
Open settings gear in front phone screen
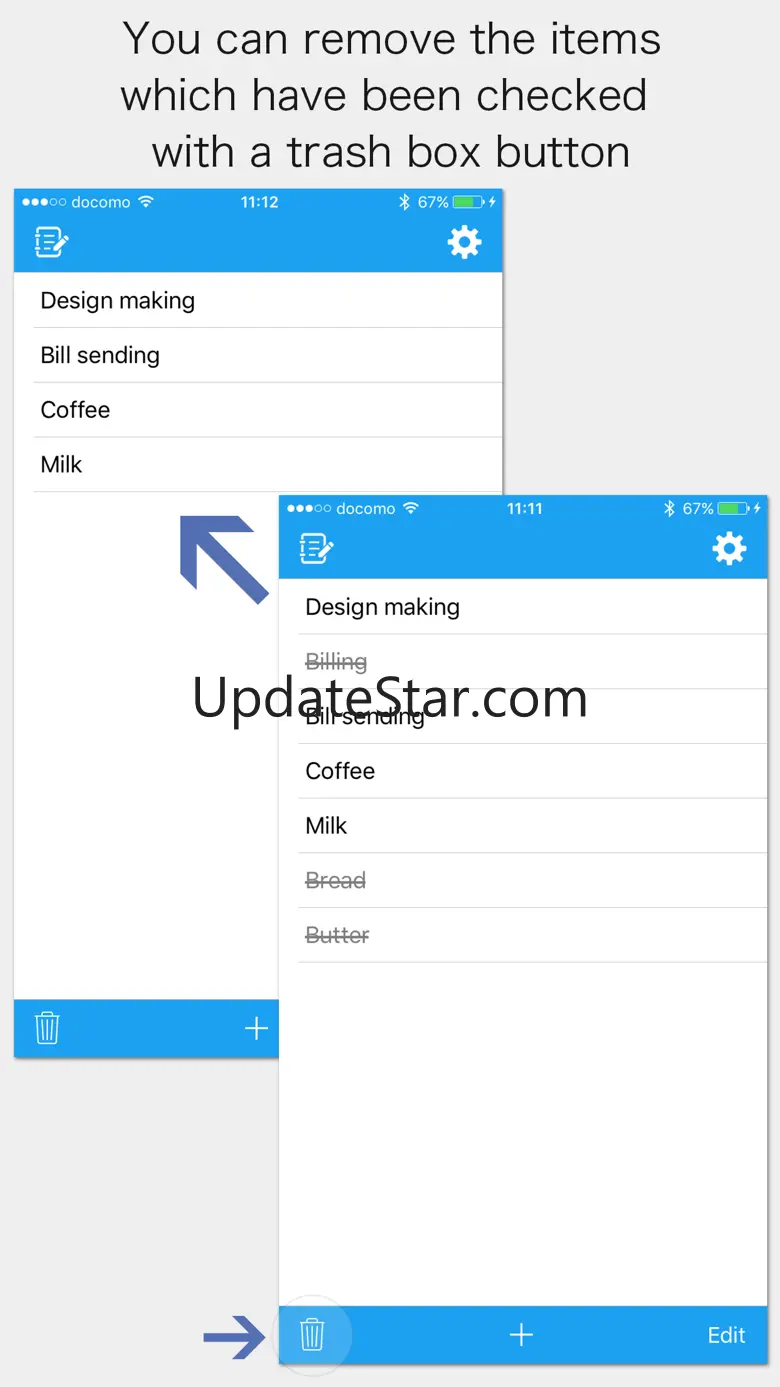729,548
